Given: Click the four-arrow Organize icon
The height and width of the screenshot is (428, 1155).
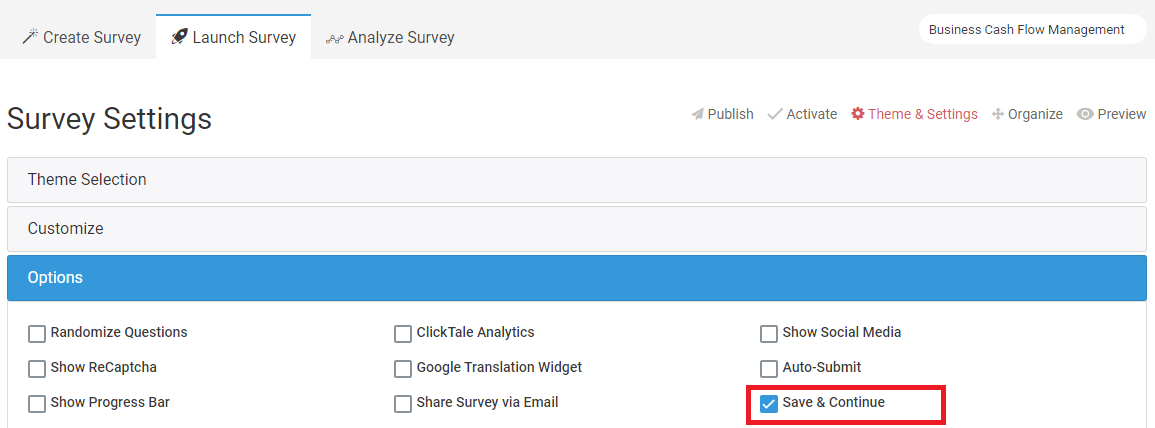Looking at the screenshot, I should point(998,114).
